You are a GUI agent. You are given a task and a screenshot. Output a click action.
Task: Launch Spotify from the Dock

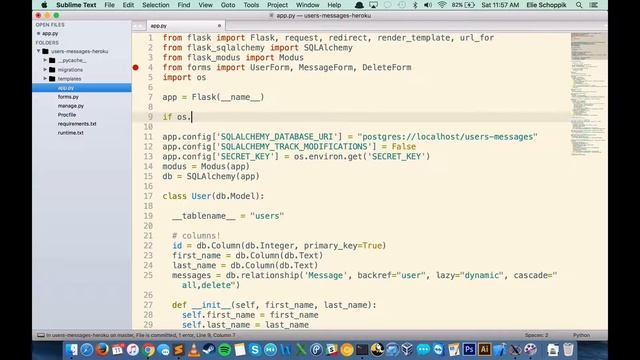coord(224,350)
